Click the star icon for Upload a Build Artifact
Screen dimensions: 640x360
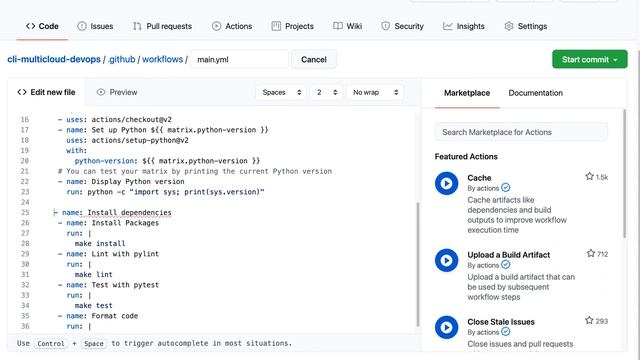coord(591,253)
